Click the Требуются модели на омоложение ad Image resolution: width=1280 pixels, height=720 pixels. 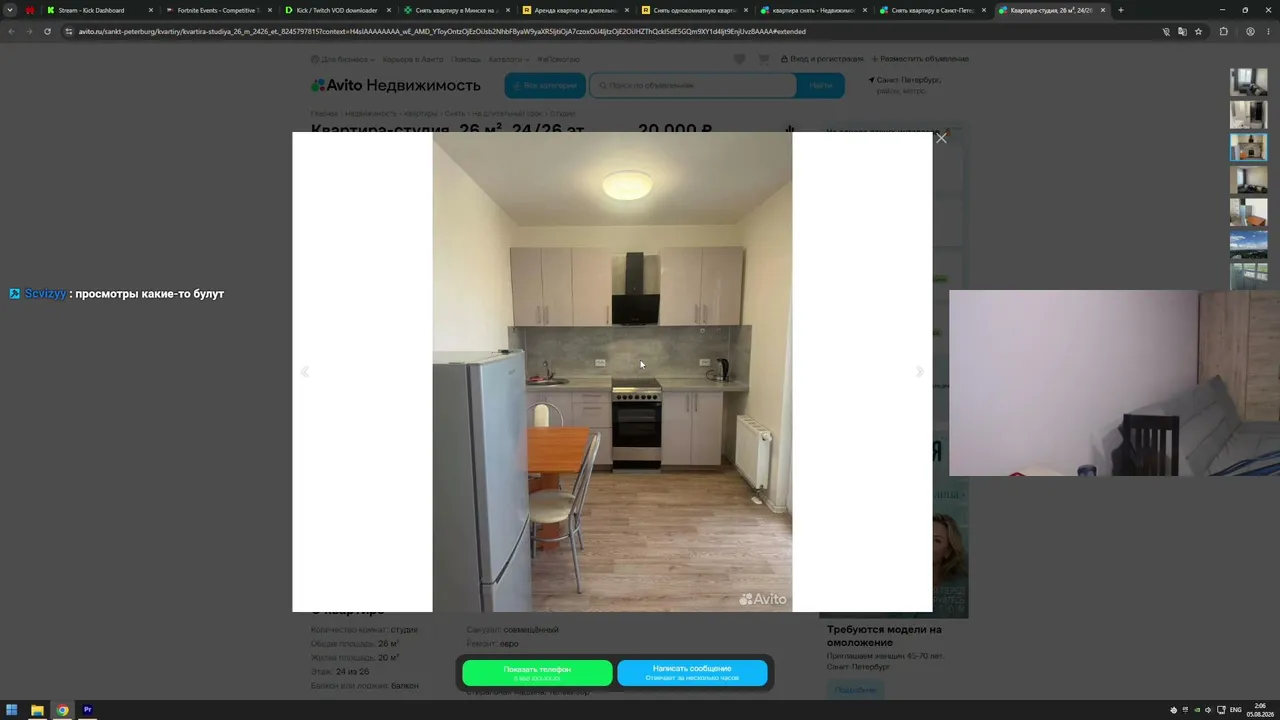click(x=884, y=636)
